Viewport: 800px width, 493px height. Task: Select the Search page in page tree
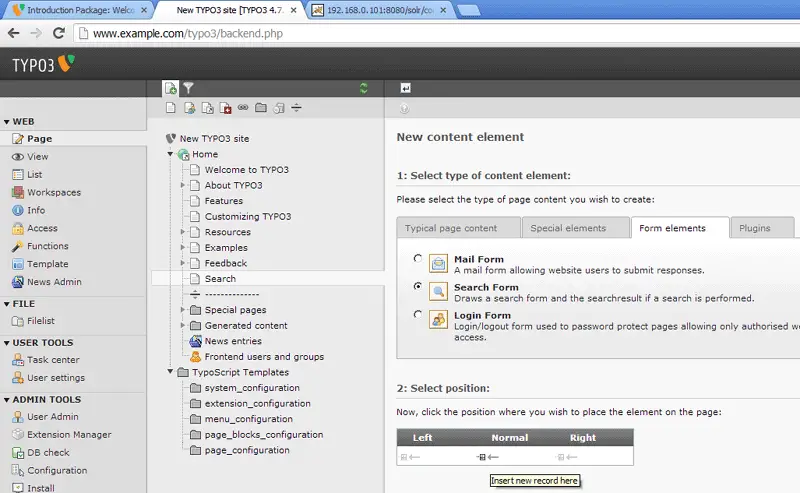(x=220, y=279)
